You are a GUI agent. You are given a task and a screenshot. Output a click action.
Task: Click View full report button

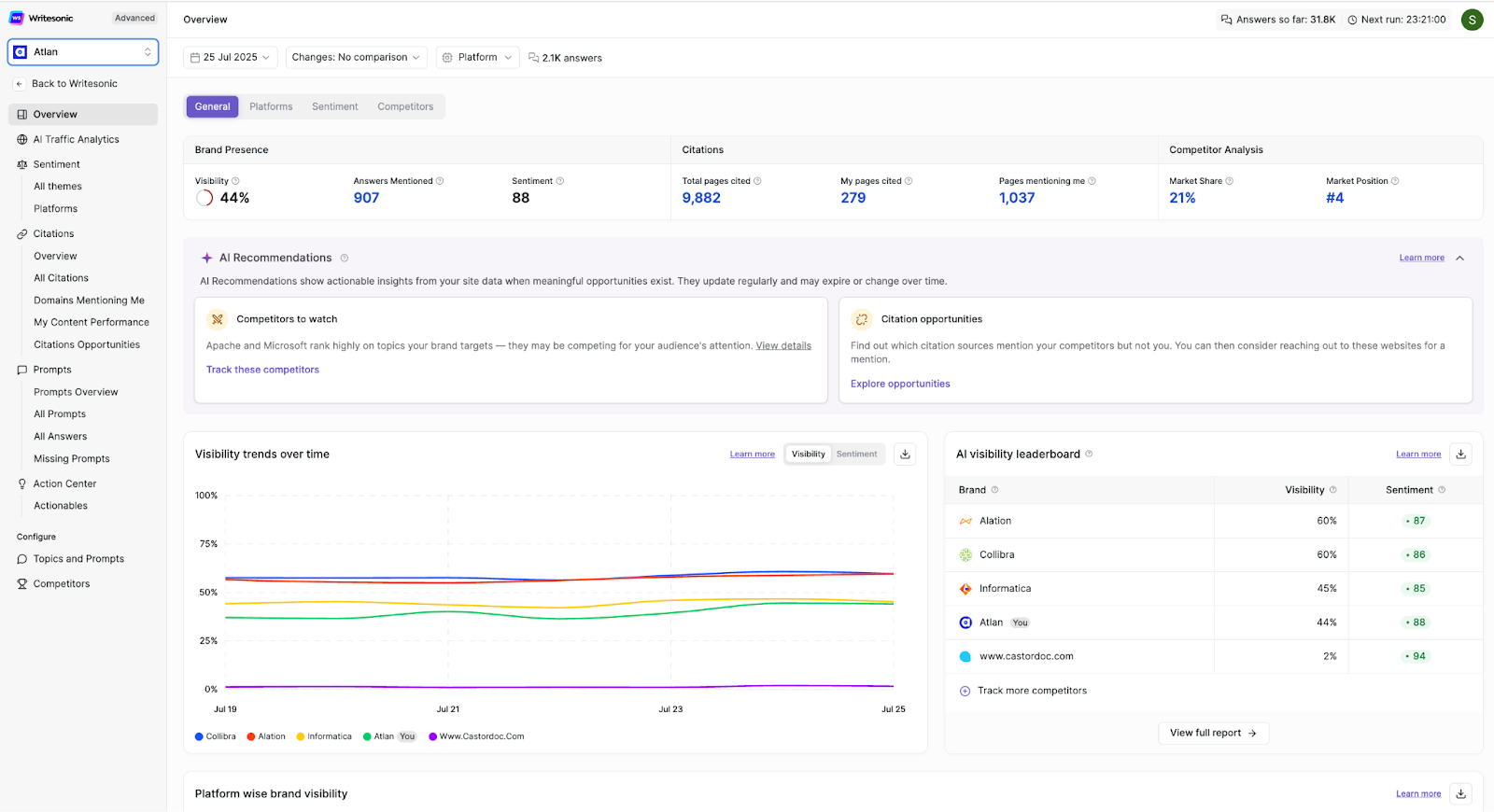click(x=1212, y=733)
